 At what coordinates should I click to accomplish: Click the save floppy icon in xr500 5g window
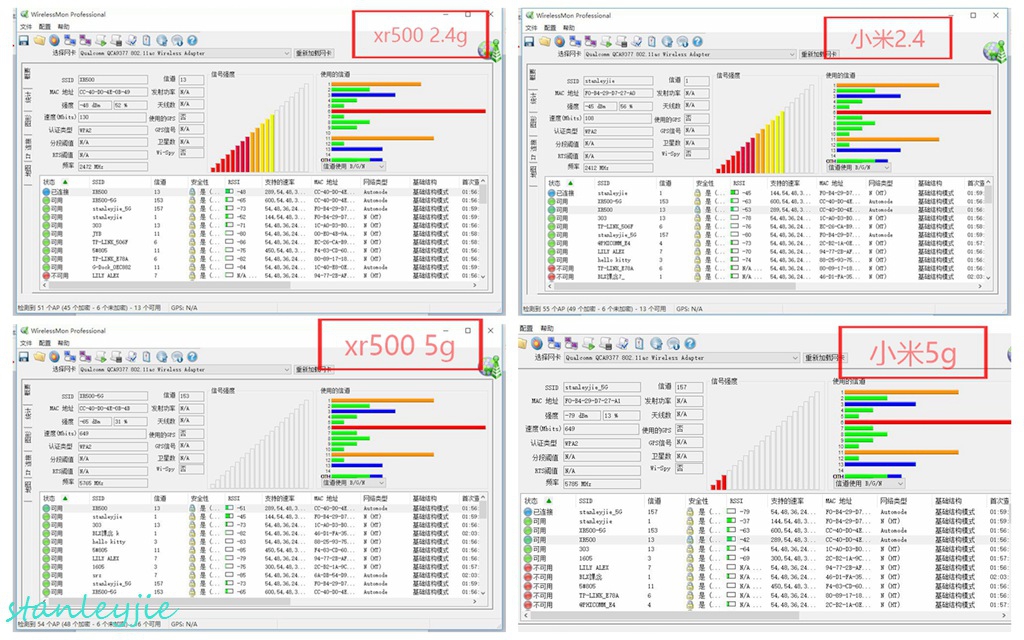point(24,357)
